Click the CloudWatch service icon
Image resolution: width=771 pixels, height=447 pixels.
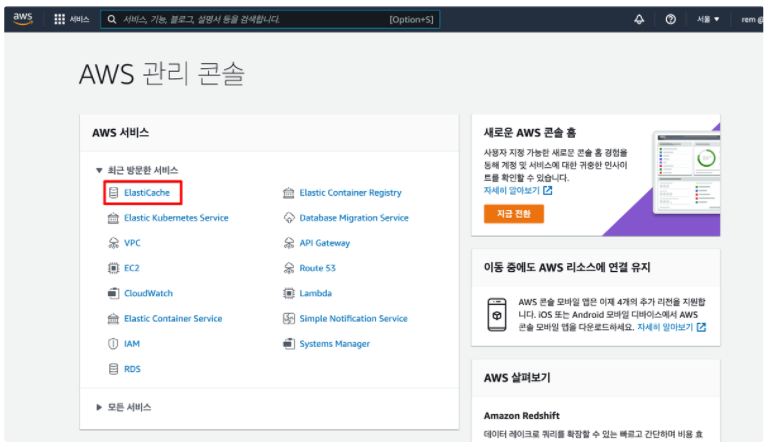pyautogui.click(x=113, y=293)
